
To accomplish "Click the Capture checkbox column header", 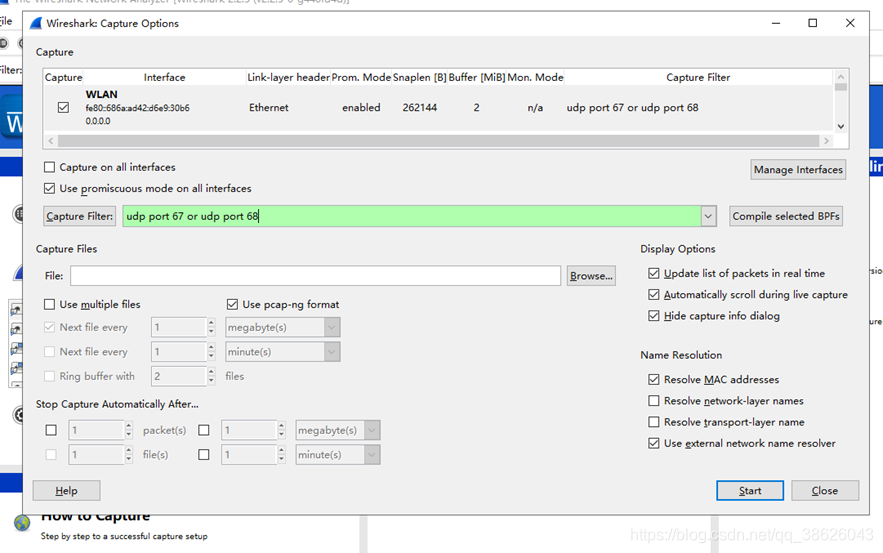I will tap(63, 77).
